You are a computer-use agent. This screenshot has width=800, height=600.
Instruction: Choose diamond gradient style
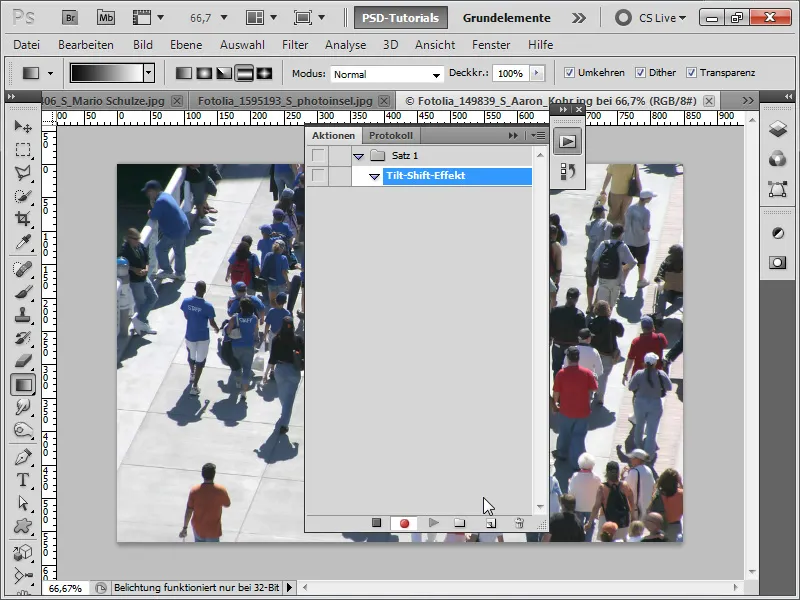pos(264,73)
